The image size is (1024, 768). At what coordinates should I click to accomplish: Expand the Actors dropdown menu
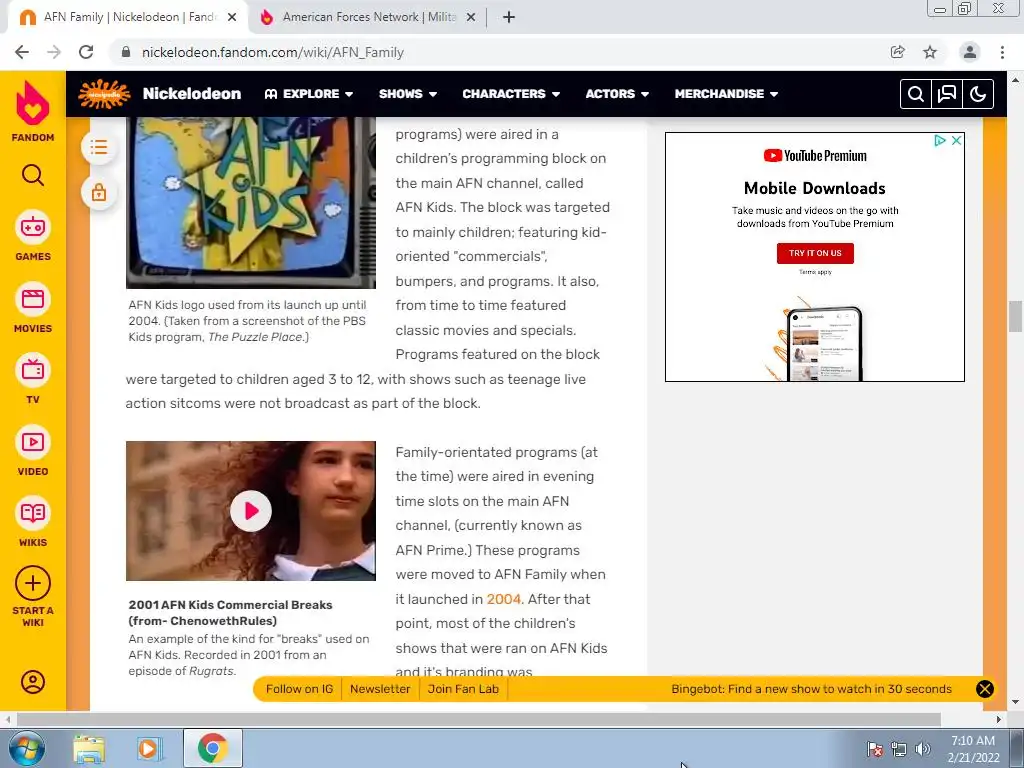[x=617, y=94]
